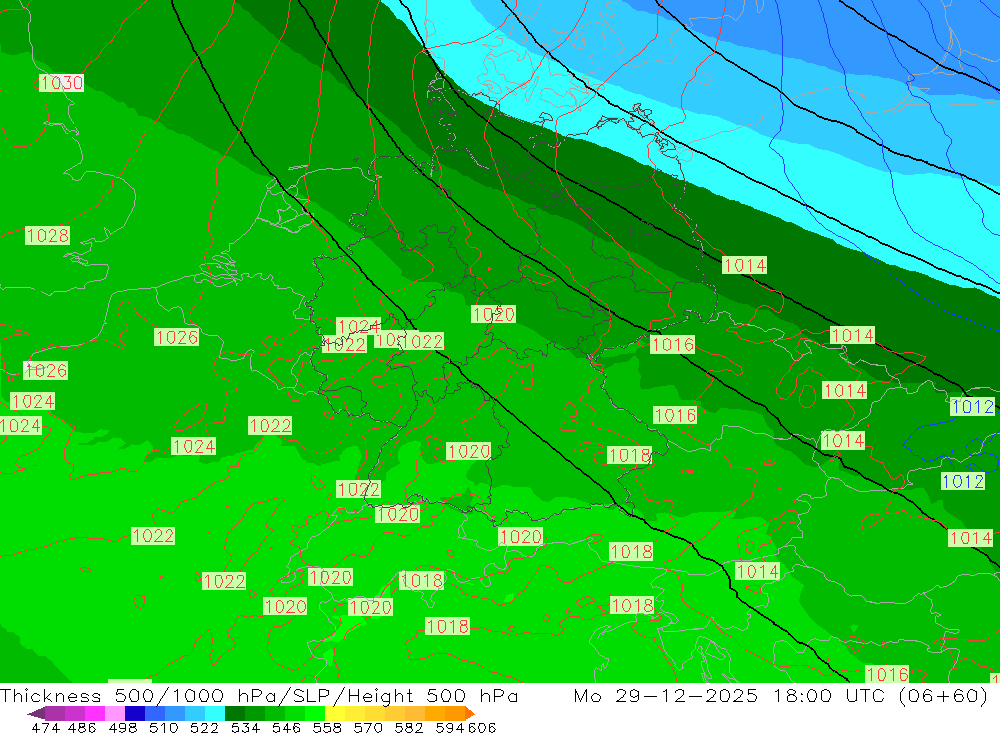Pick the first yellow legend swatch
The image size is (1000, 733).
[x=335, y=713]
